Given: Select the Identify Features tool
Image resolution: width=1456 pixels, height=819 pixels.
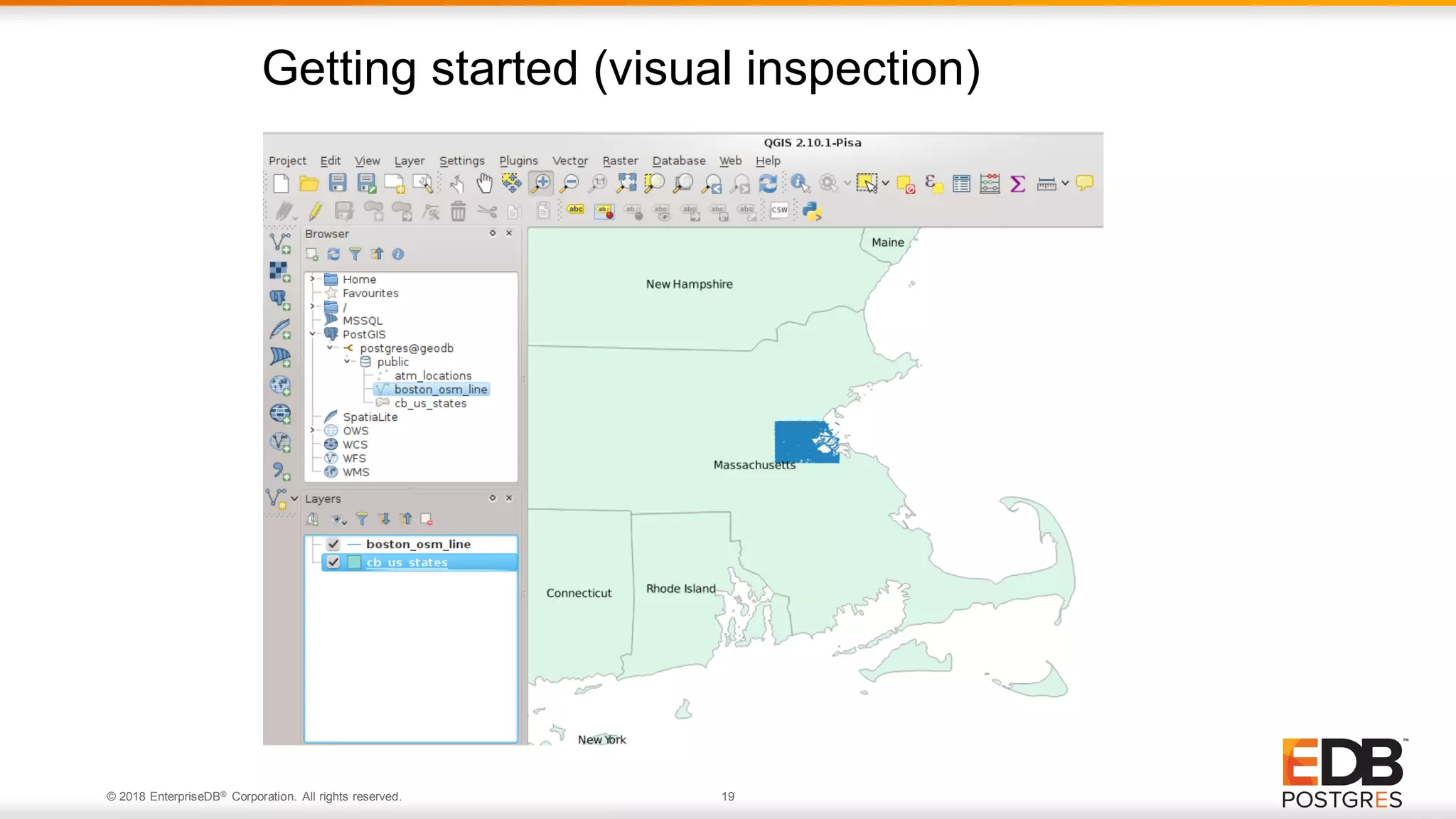Looking at the screenshot, I should click(800, 183).
